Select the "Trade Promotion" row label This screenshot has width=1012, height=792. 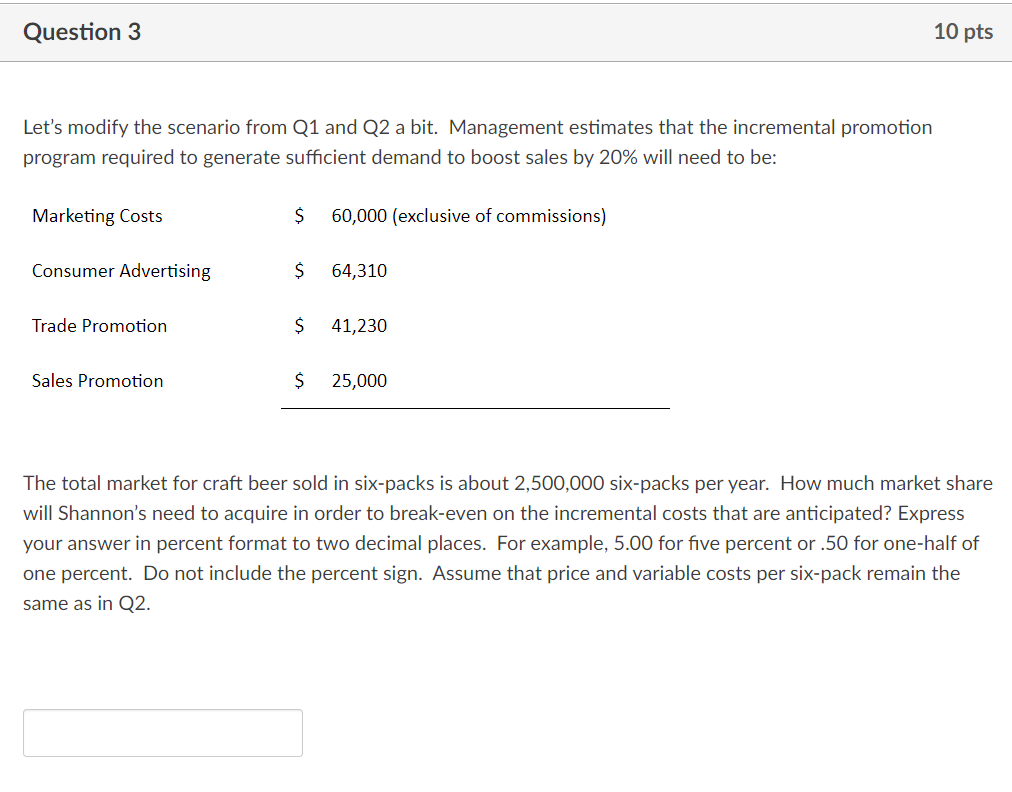pyautogui.click(x=99, y=326)
